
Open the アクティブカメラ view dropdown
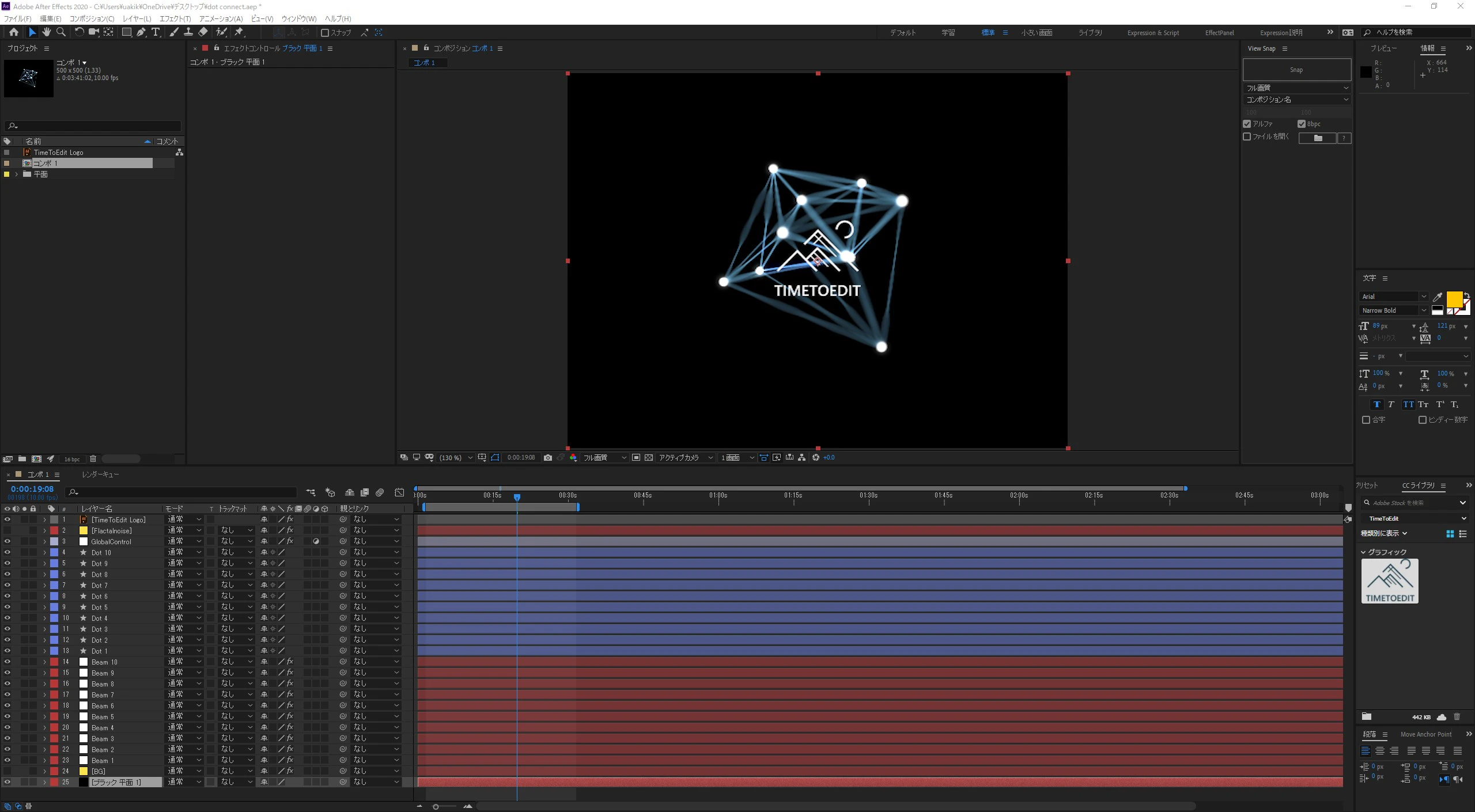coord(685,458)
